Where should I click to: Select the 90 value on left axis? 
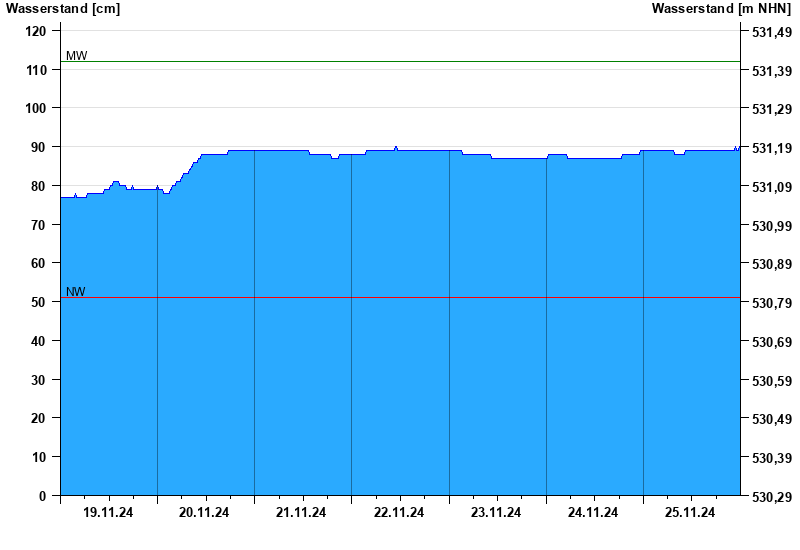tap(39, 147)
